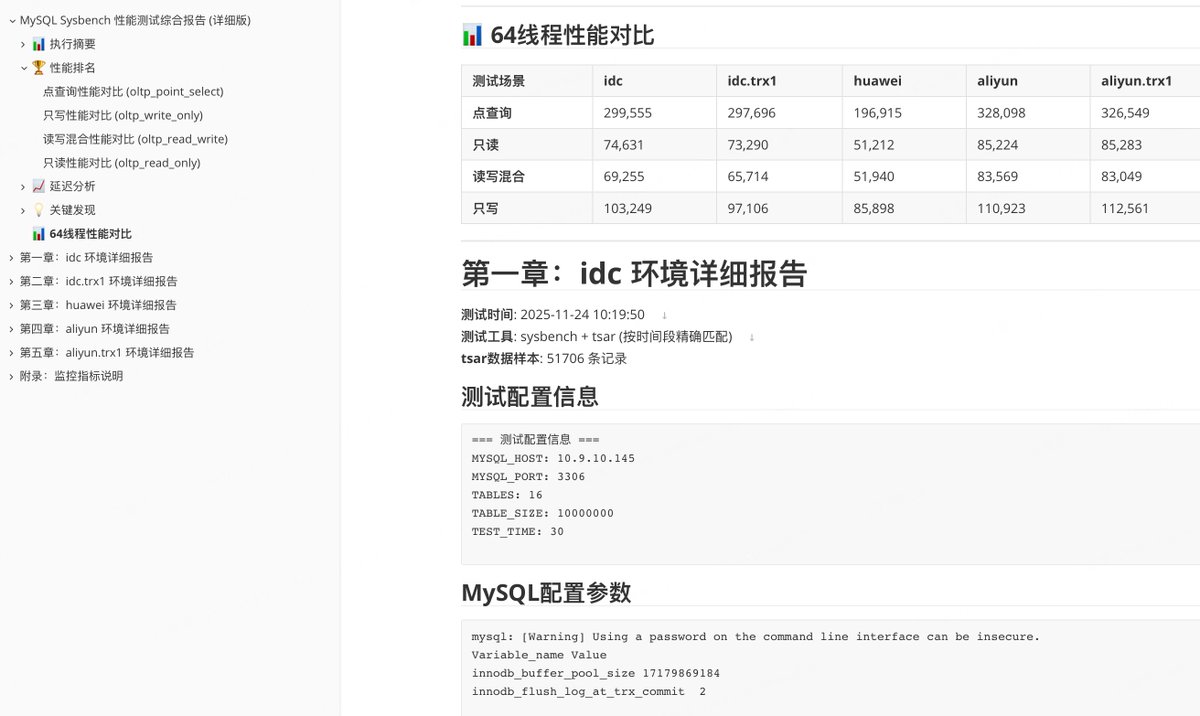Click the 测试时间 2025-11-24 10:19:50 line

pyautogui.click(x=553, y=315)
